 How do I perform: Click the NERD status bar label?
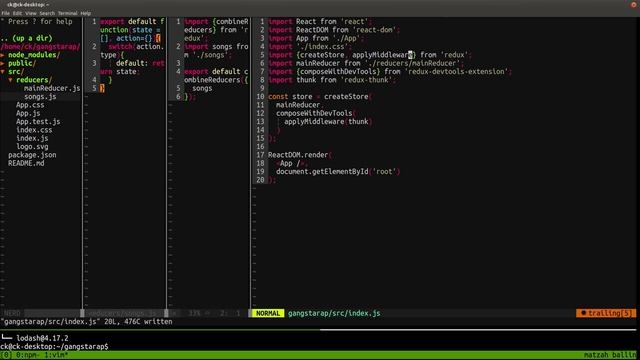pyautogui.click(x=12, y=313)
